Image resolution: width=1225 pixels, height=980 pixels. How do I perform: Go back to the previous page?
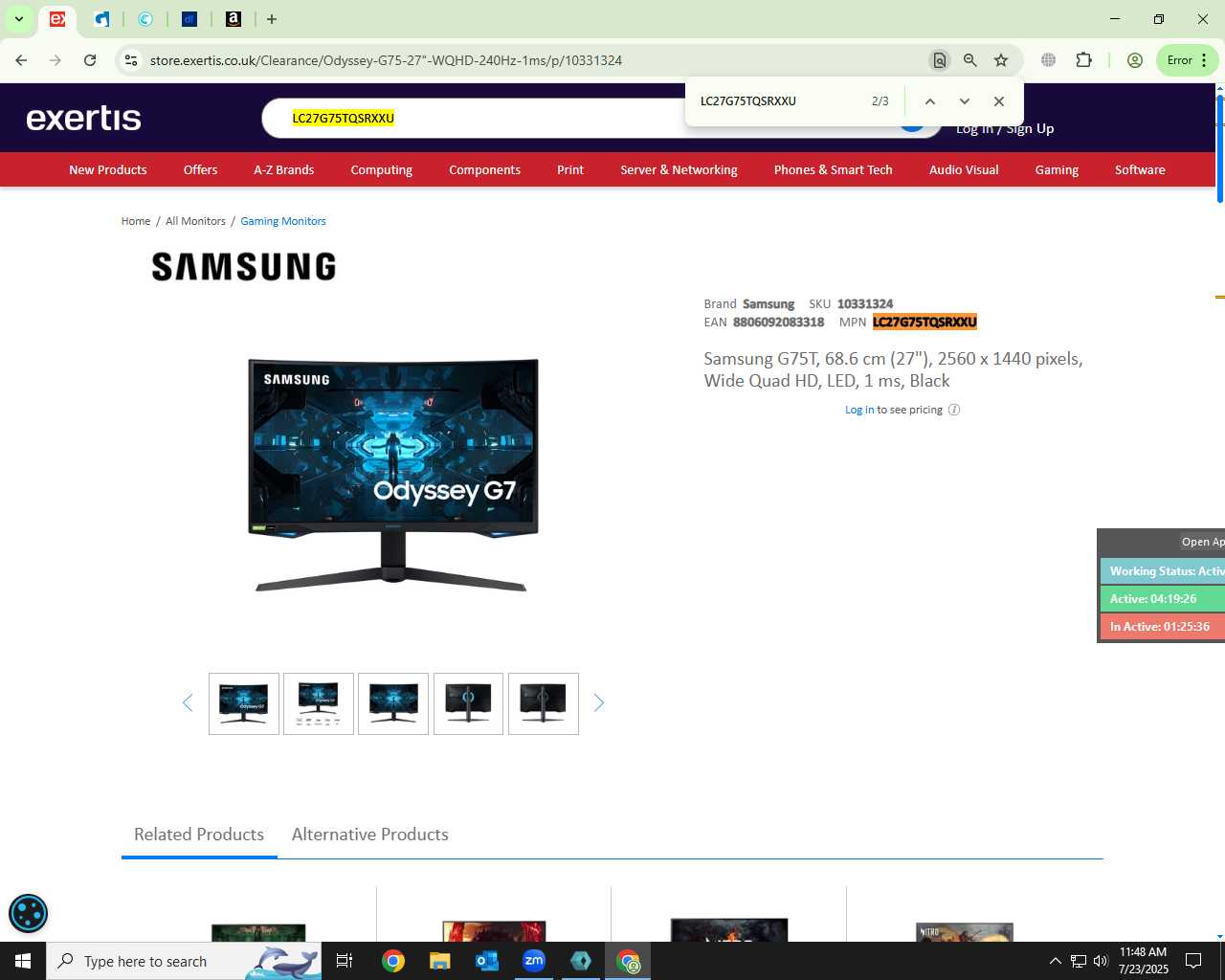pos(21,60)
